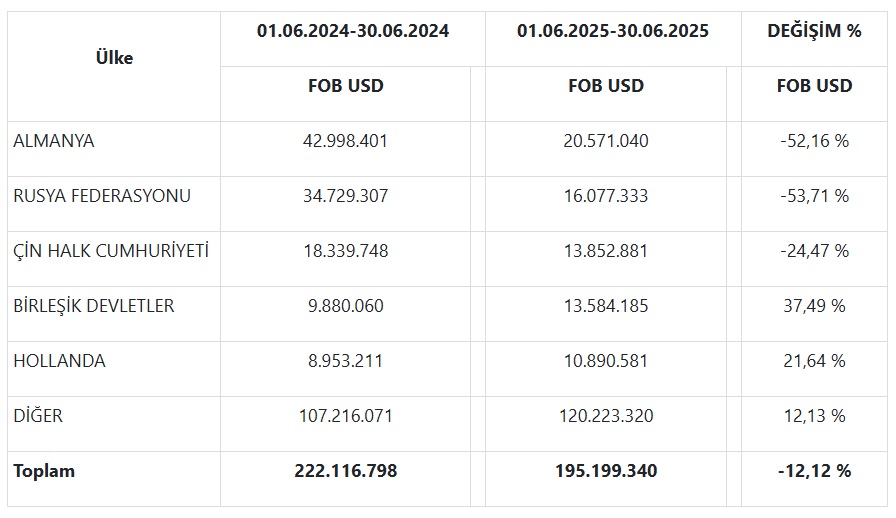
Task: Click the total 195.199.340 cell
Action: pyautogui.click(x=606, y=471)
